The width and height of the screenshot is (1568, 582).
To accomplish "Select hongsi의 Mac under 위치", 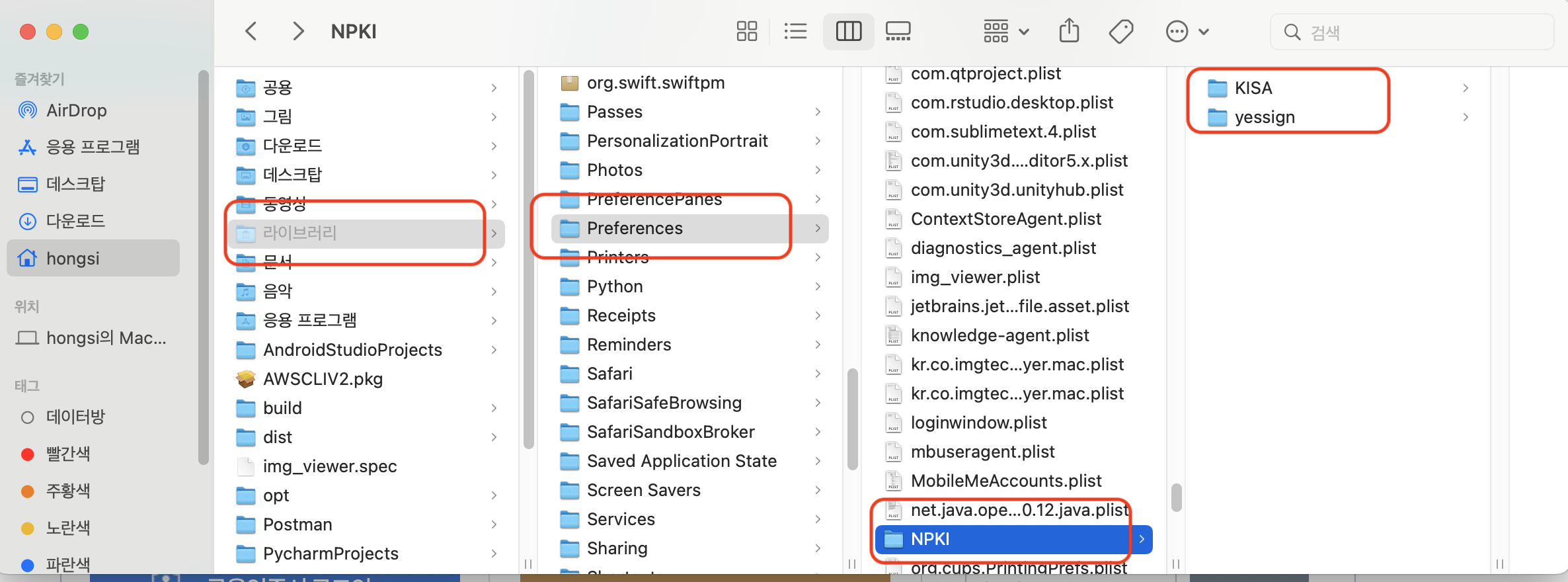I will click(x=92, y=338).
